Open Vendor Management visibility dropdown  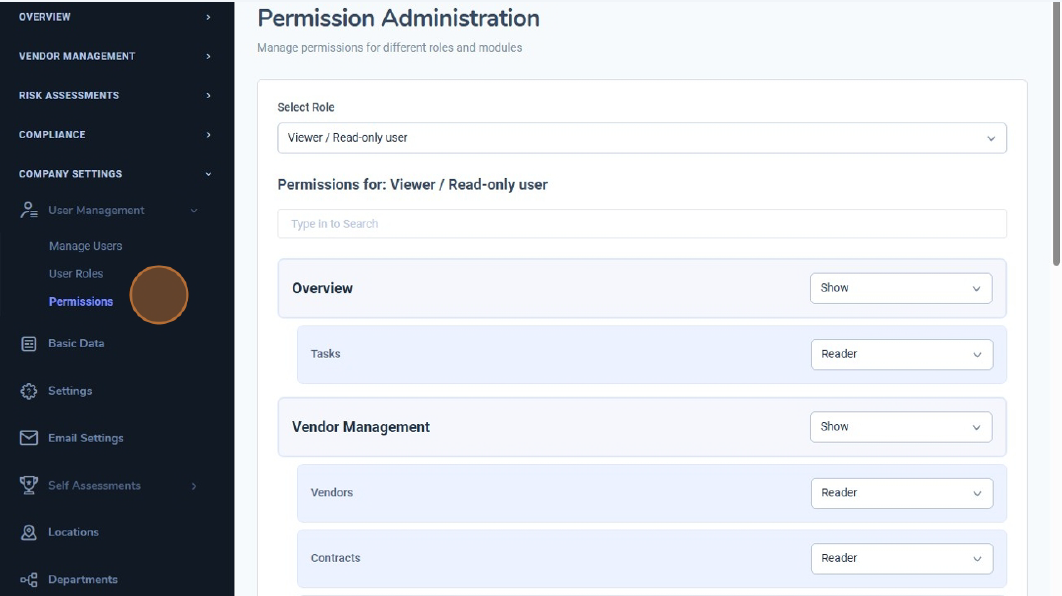tap(900, 427)
